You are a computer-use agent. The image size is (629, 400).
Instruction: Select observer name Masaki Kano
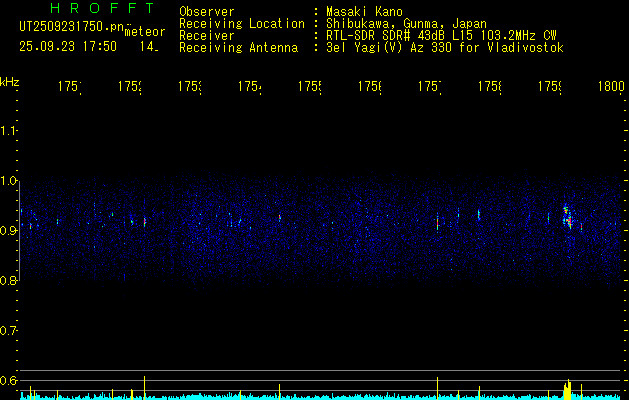[364, 12]
